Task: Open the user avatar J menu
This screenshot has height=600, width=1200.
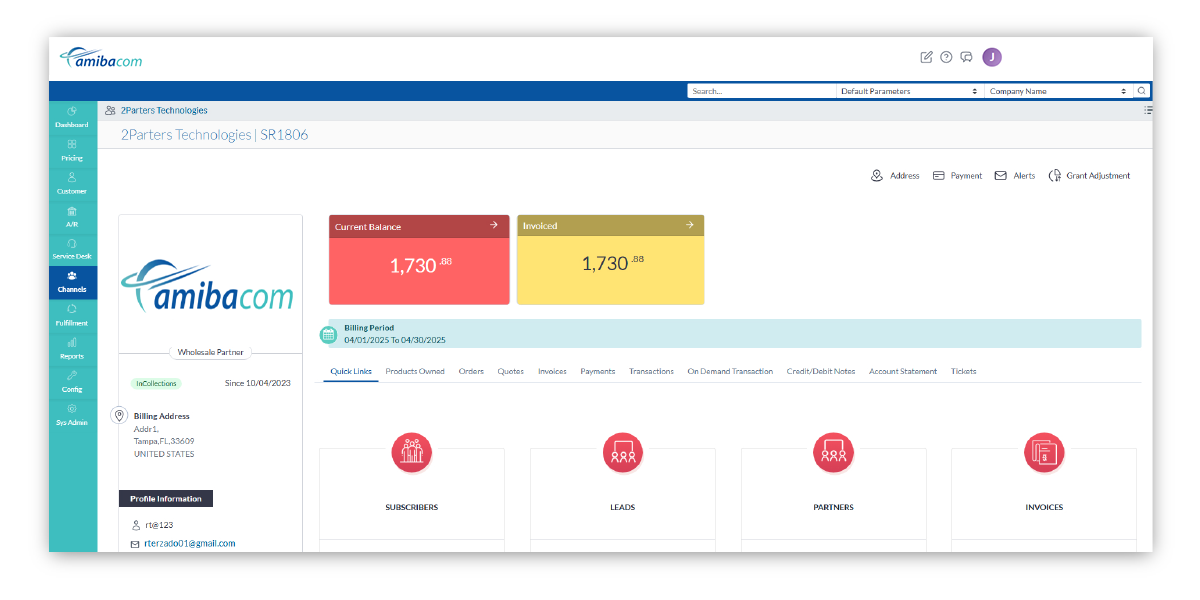Action: pos(992,57)
